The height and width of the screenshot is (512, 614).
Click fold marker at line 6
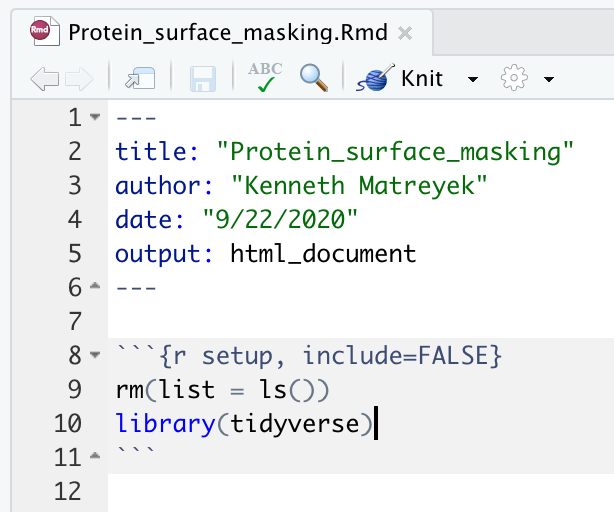[x=95, y=286]
